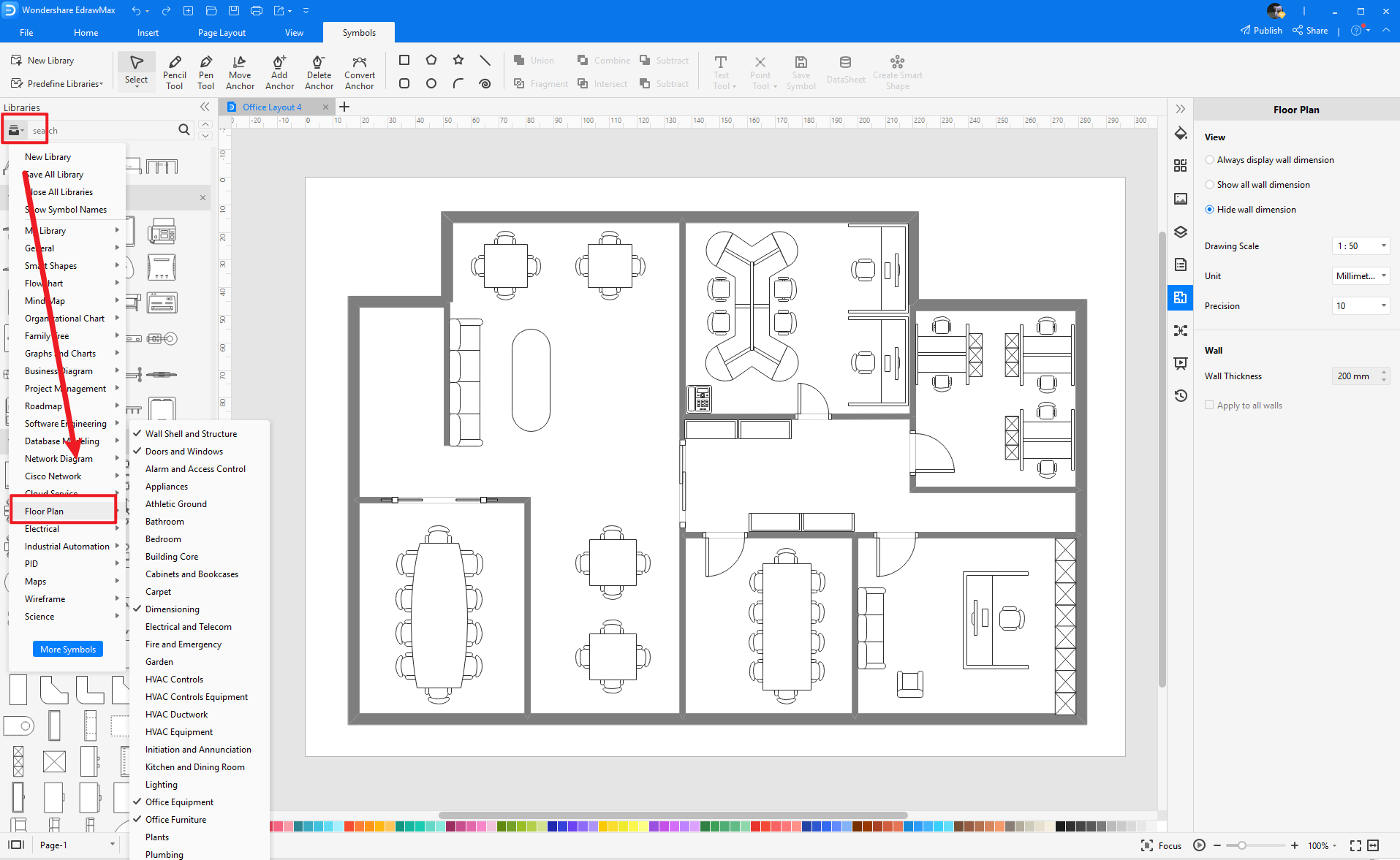Image resolution: width=1400 pixels, height=860 pixels.
Task: Pick the star shape tool
Action: click(458, 60)
